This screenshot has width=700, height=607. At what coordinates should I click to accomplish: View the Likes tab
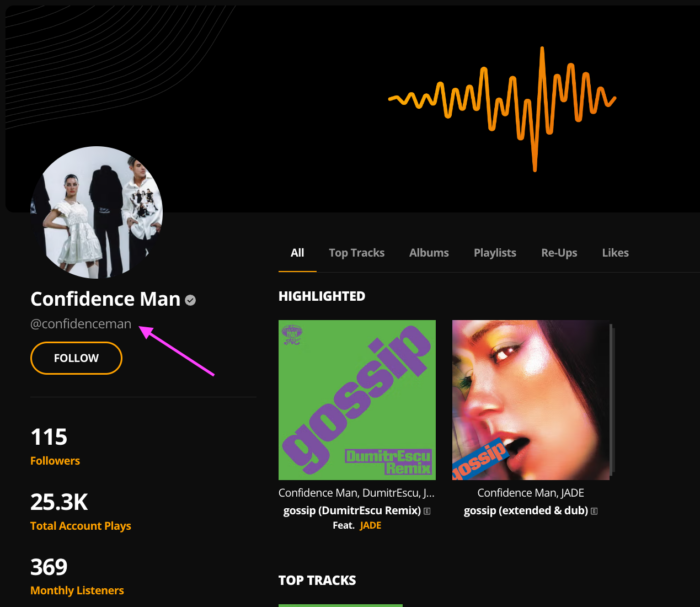point(615,253)
